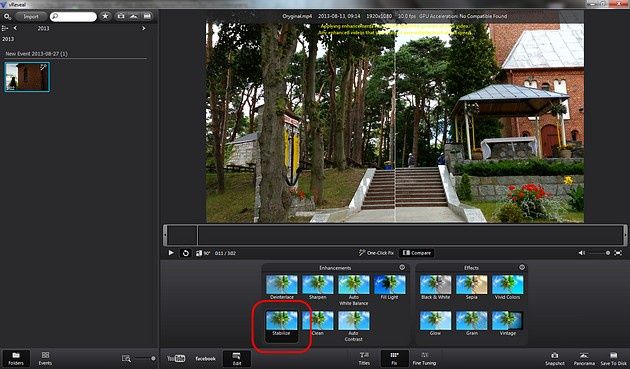
Task: Show videos only with camera filter icon
Action: coord(121,16)
